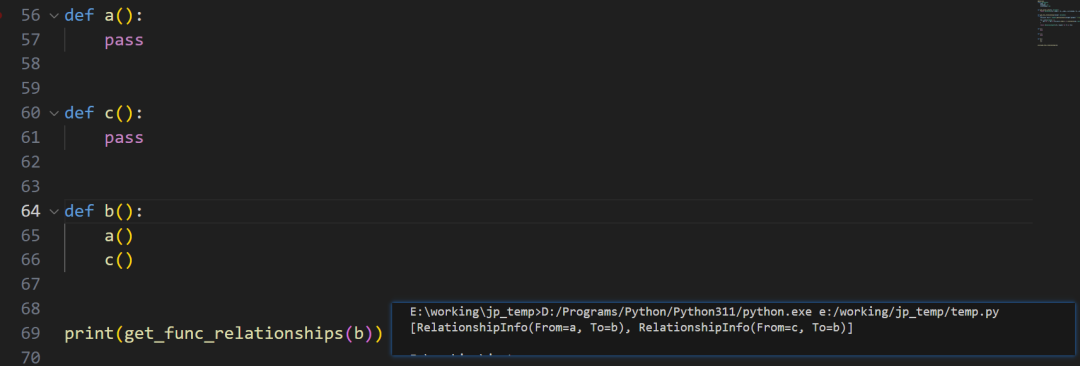
Task: Click the python.exe path in terminal
Action: pyautogui.click(x=677, y=312)
